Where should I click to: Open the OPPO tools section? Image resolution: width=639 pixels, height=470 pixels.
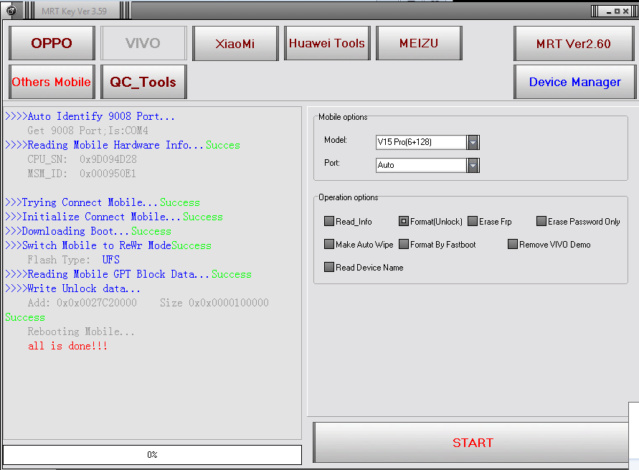coord(52,43)
